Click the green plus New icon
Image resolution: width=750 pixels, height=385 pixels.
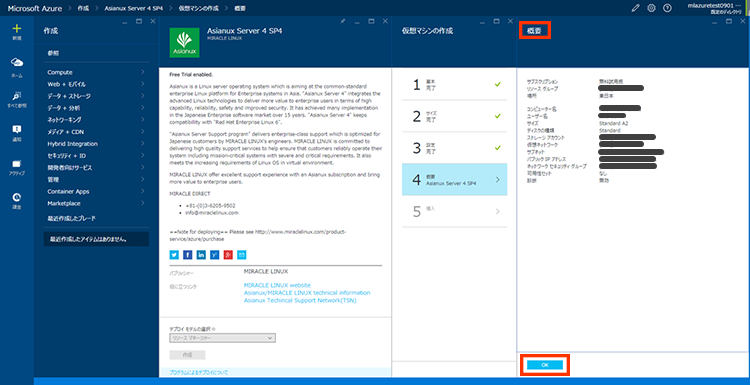pos(17,28)
